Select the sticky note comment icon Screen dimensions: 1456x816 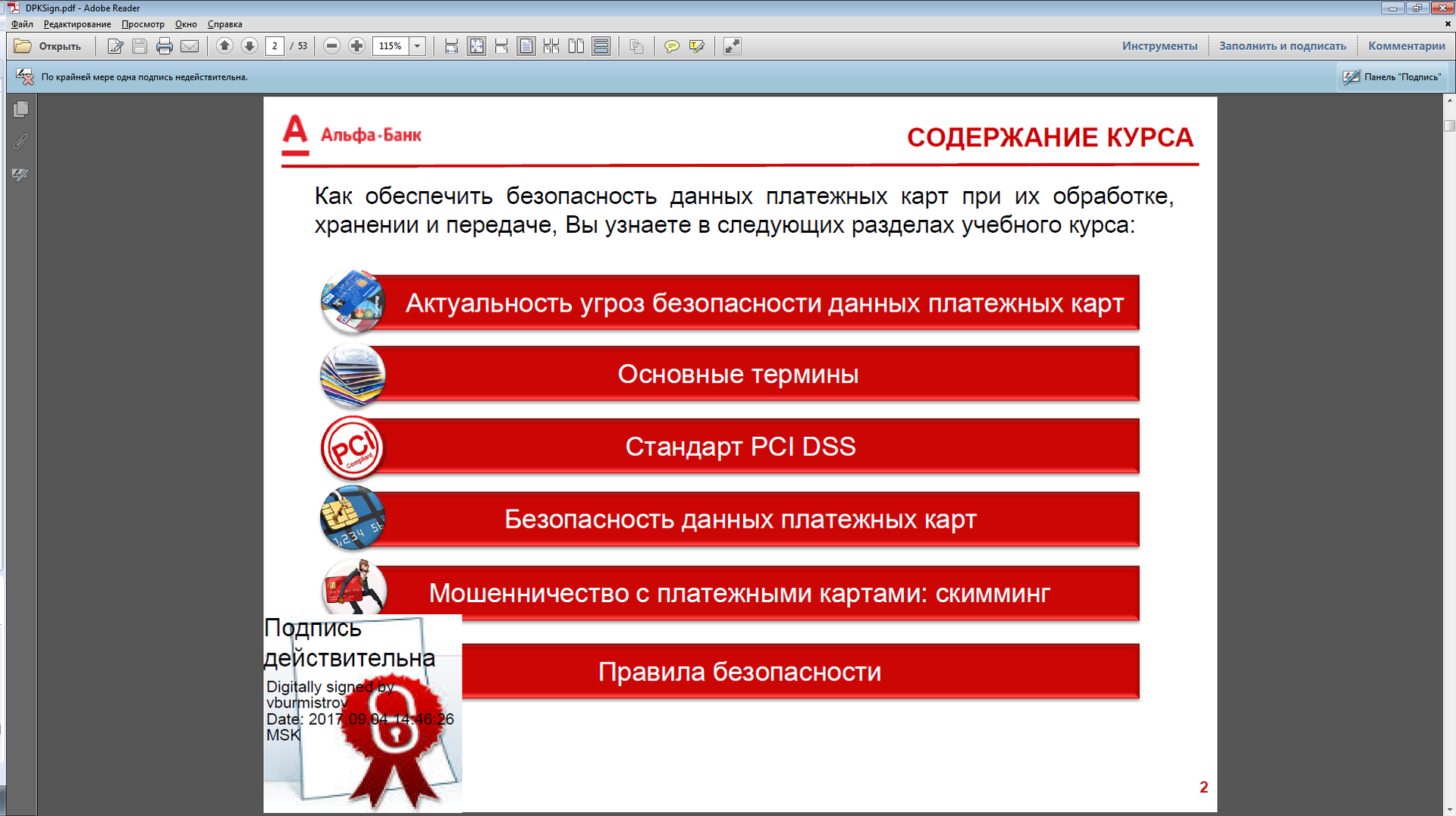(672, 46)
